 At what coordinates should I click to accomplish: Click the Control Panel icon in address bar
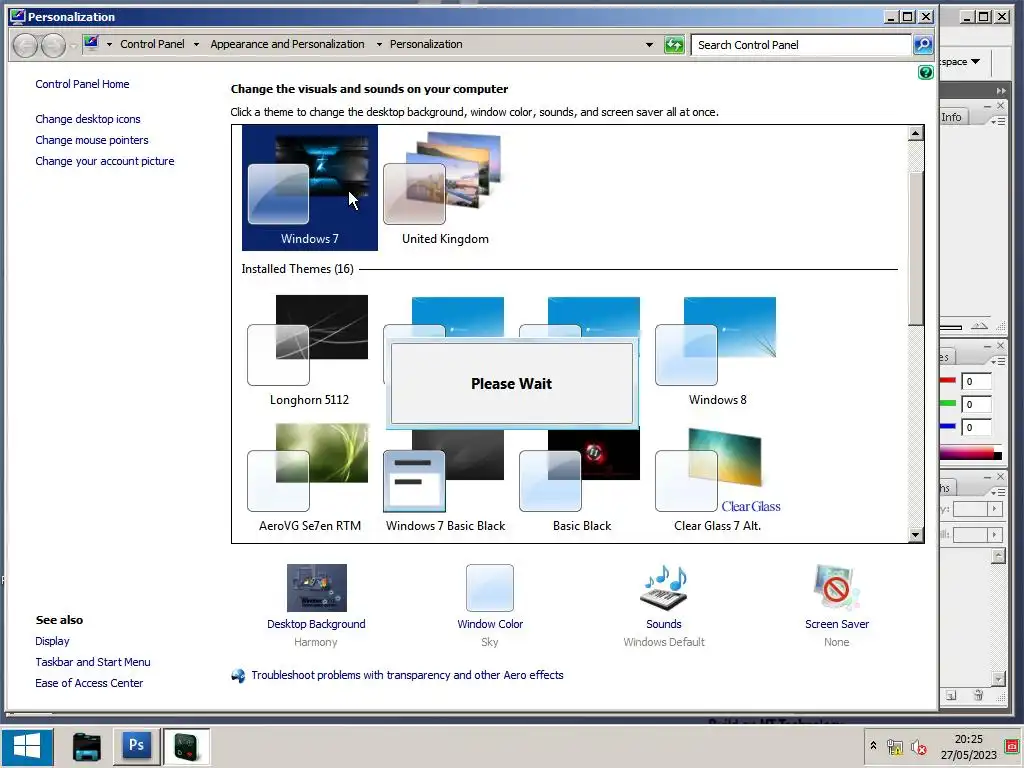[x=91, y=43]
